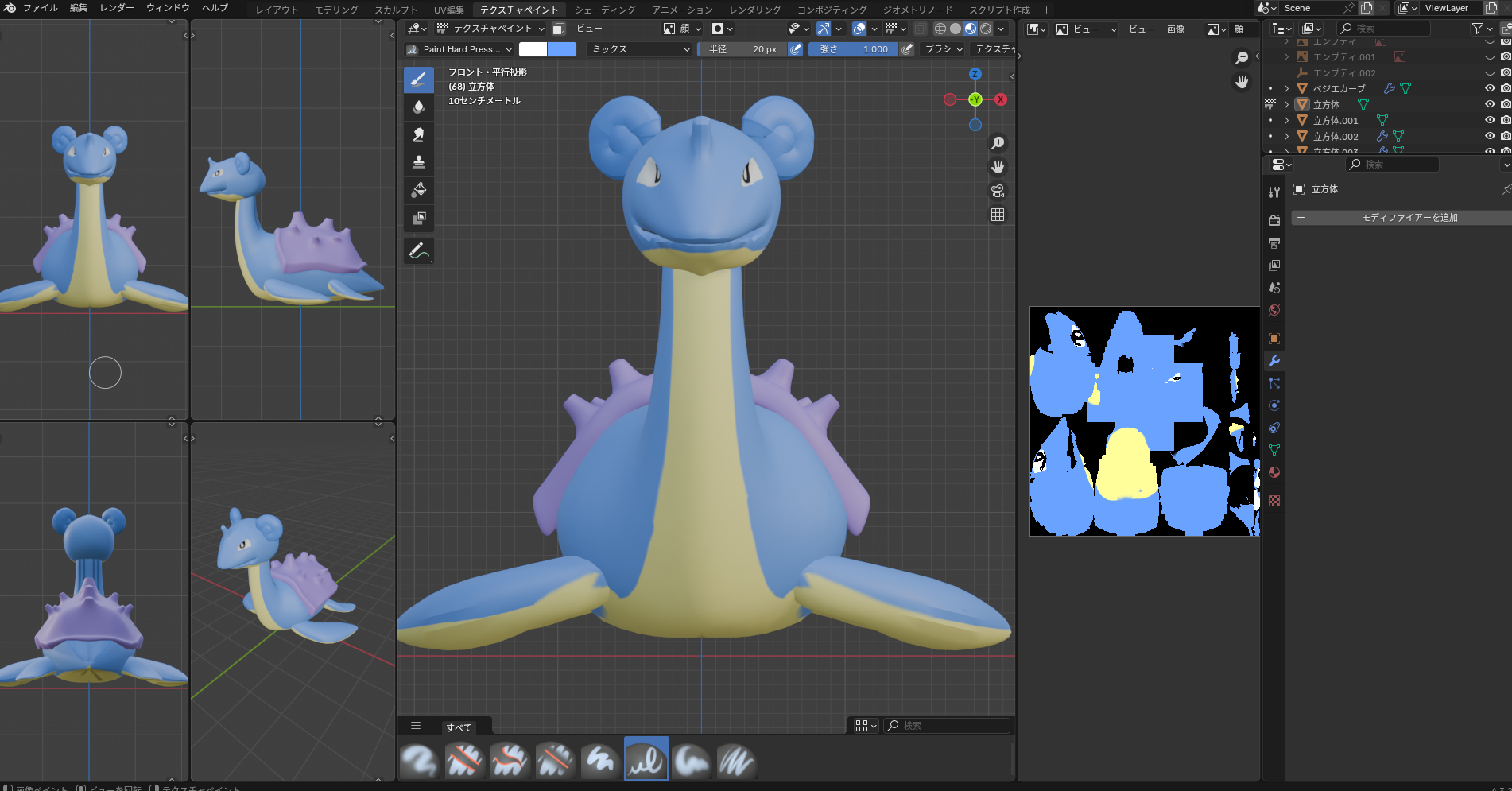1512x791 pixels.
Task: Select the Annotate pencil tool
Action: 419,251
